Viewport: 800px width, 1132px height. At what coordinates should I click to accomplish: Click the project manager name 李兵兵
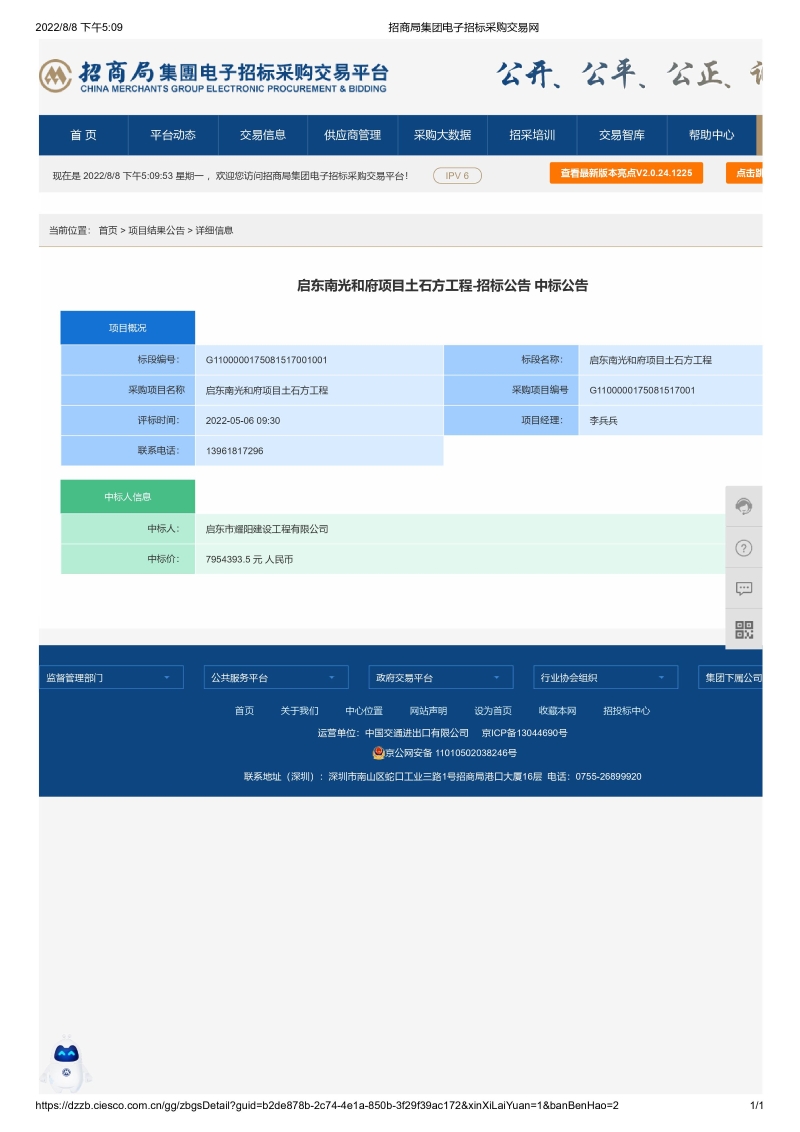pyautogui.click(x=604, y=420)
